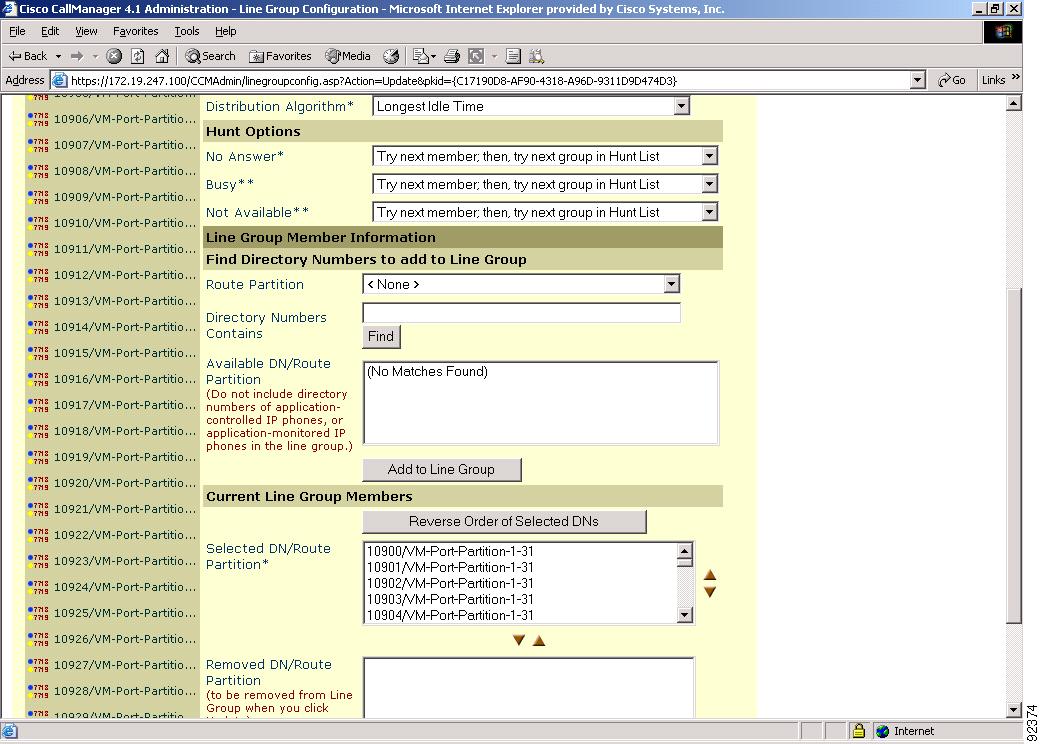1042x744 pixels.
Task: Click the History icon in toolbar
Action: 391,56
